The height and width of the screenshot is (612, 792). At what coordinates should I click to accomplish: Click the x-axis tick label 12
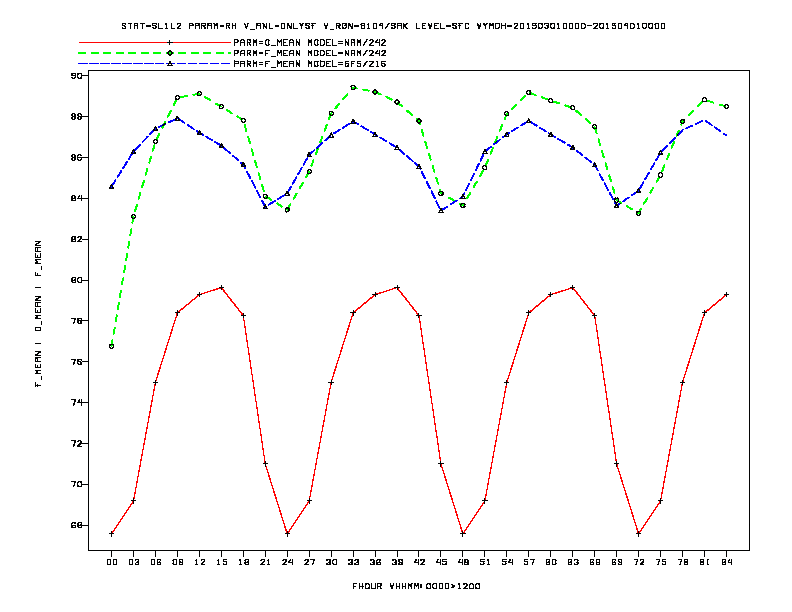tap(200, 562)
